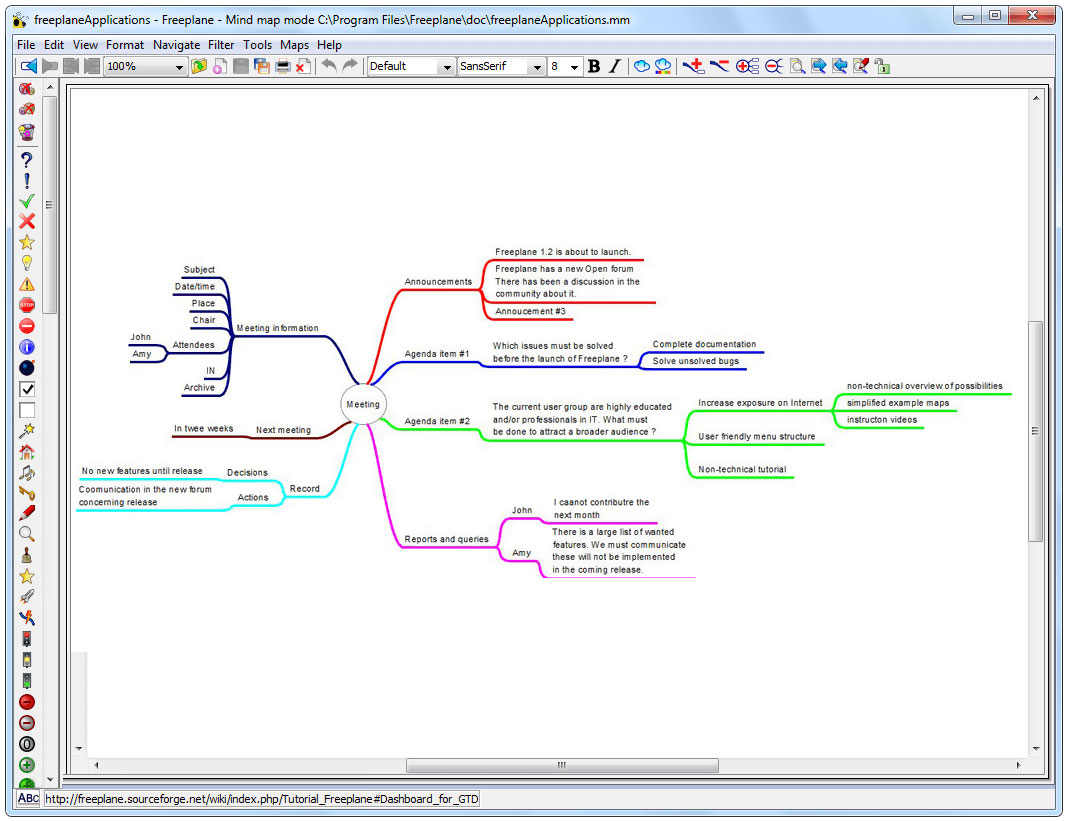Add the black zero priority icon
The width and height of the screenshot is (1068, 821).
[x=27, y=744]
